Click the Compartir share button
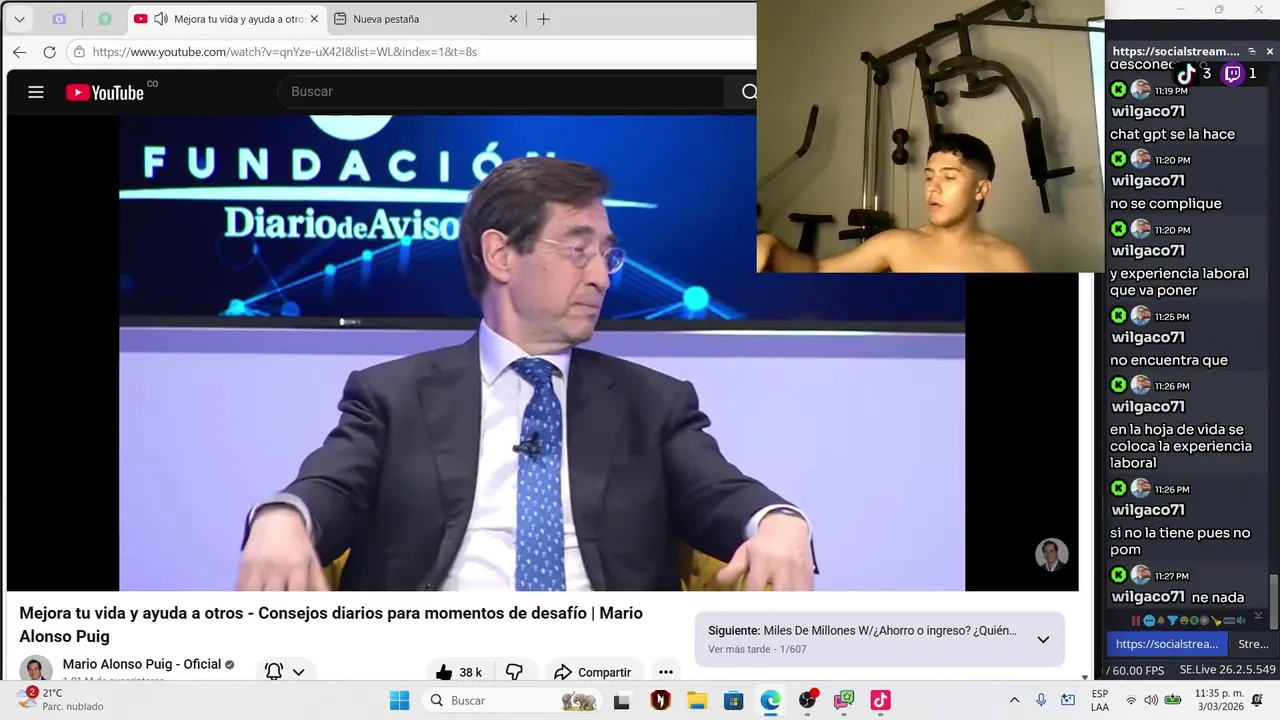1280x720 pixels. click(x=592, y=672)
